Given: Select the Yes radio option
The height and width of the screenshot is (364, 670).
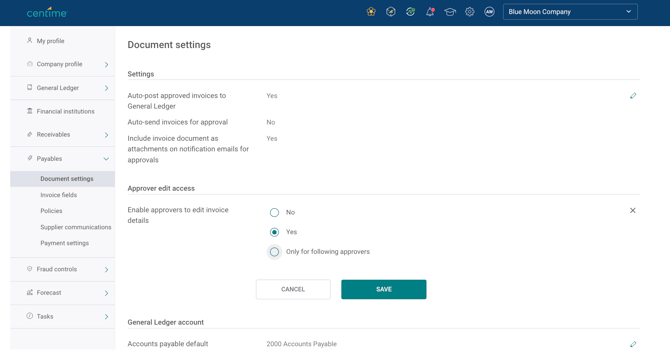Looking at the screenshot, I should pyautogui.click(x=274, y=232).
